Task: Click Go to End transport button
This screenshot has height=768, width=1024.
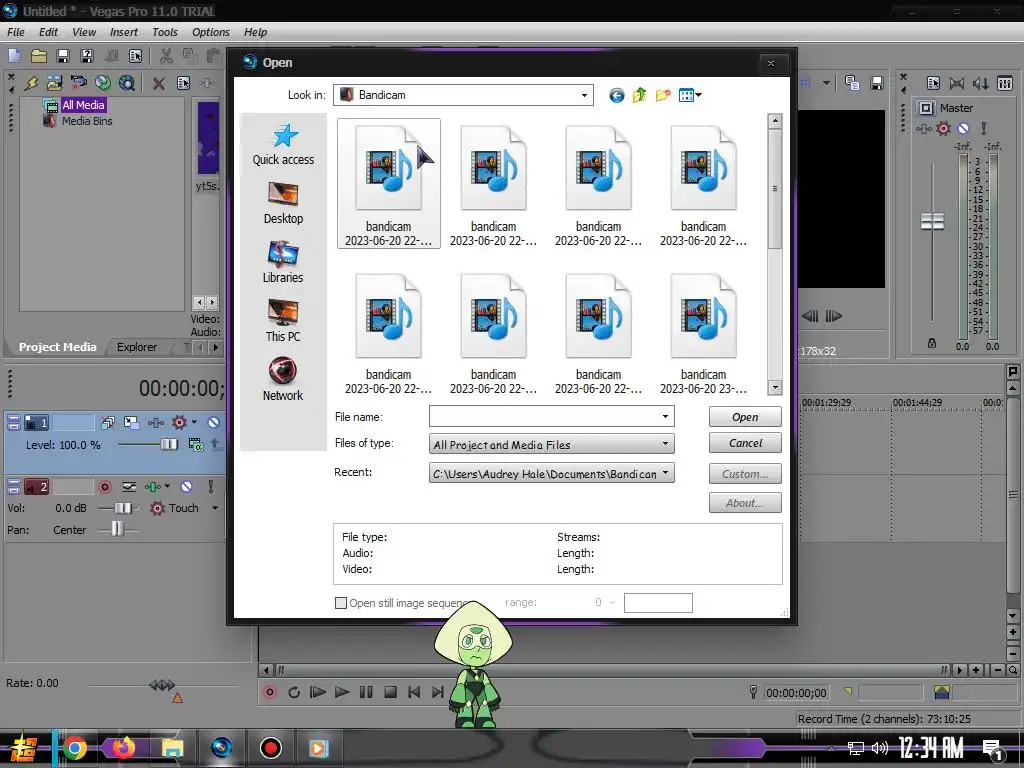Action: coord(438,692)
